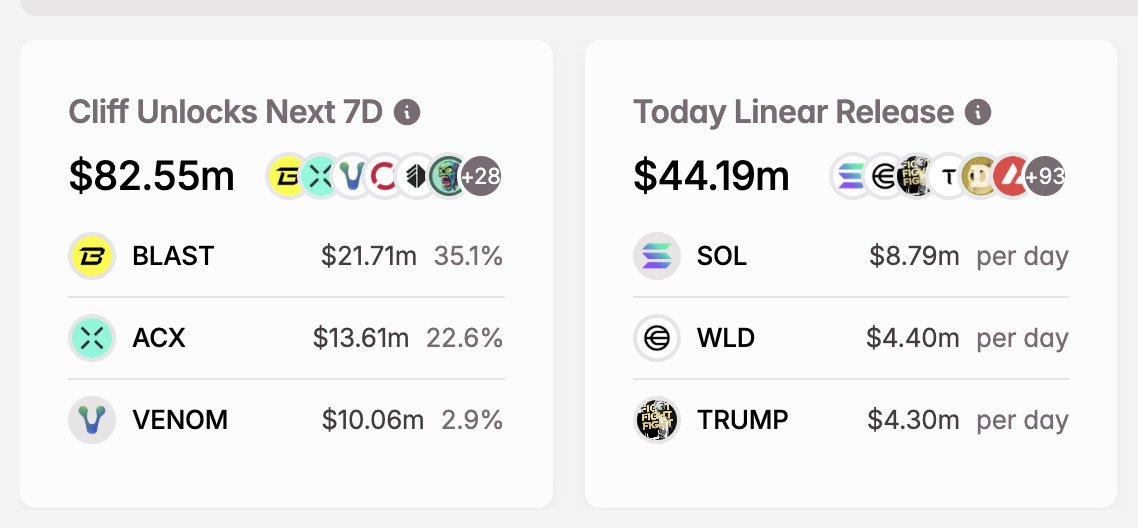Click the VENOM token logo in VENOM row
1138x528 pixels.
pyautogui.click(x=92, y=420)
